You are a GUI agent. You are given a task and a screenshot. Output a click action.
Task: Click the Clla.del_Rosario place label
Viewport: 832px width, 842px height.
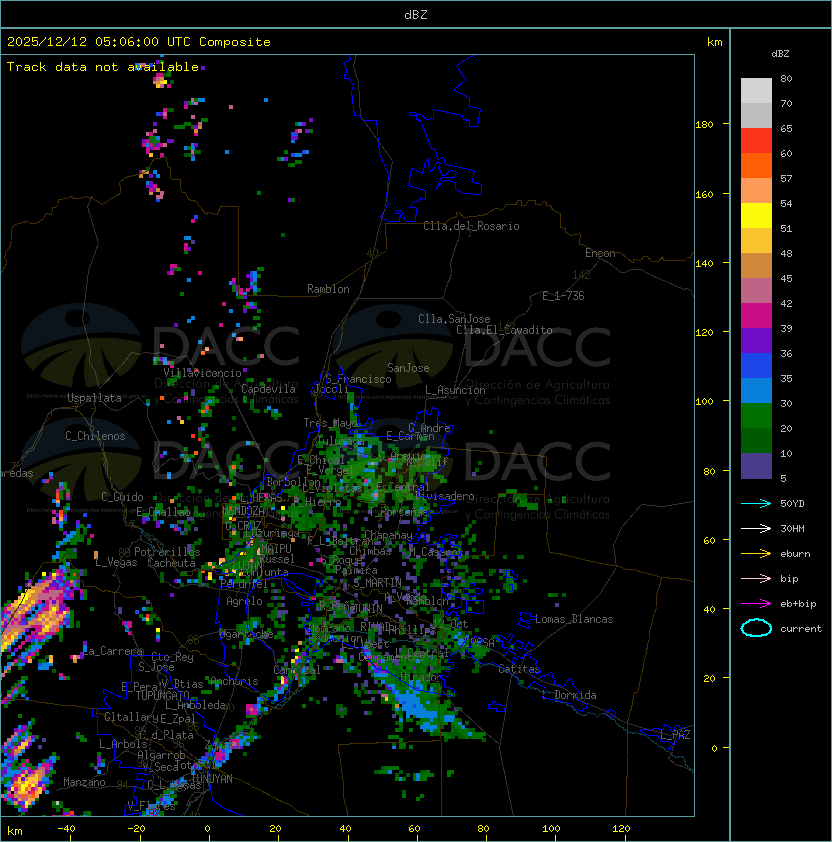tap(471, 226)
